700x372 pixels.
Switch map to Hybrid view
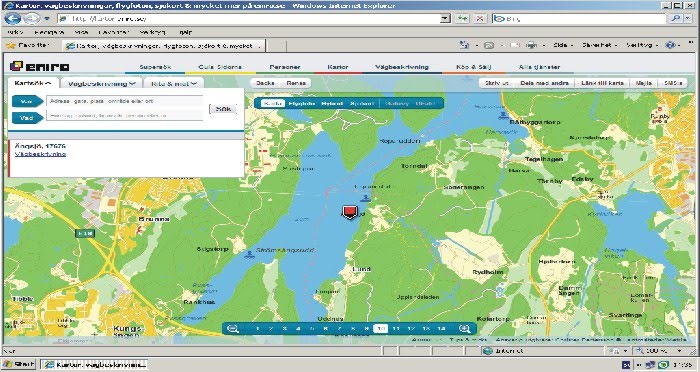(332, 104)
